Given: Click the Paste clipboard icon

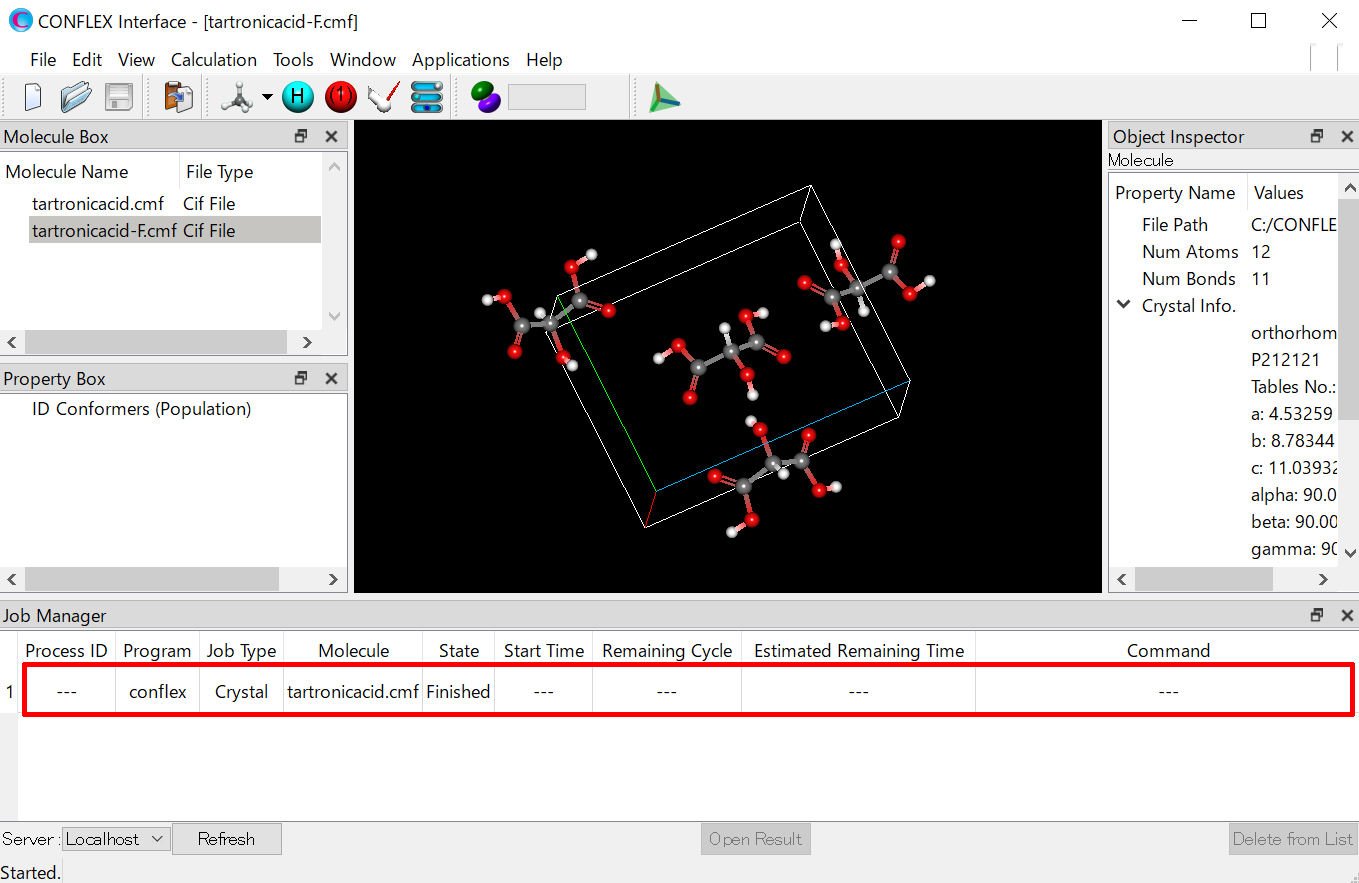Looking at the screenshot, I should tap(178, 97).
